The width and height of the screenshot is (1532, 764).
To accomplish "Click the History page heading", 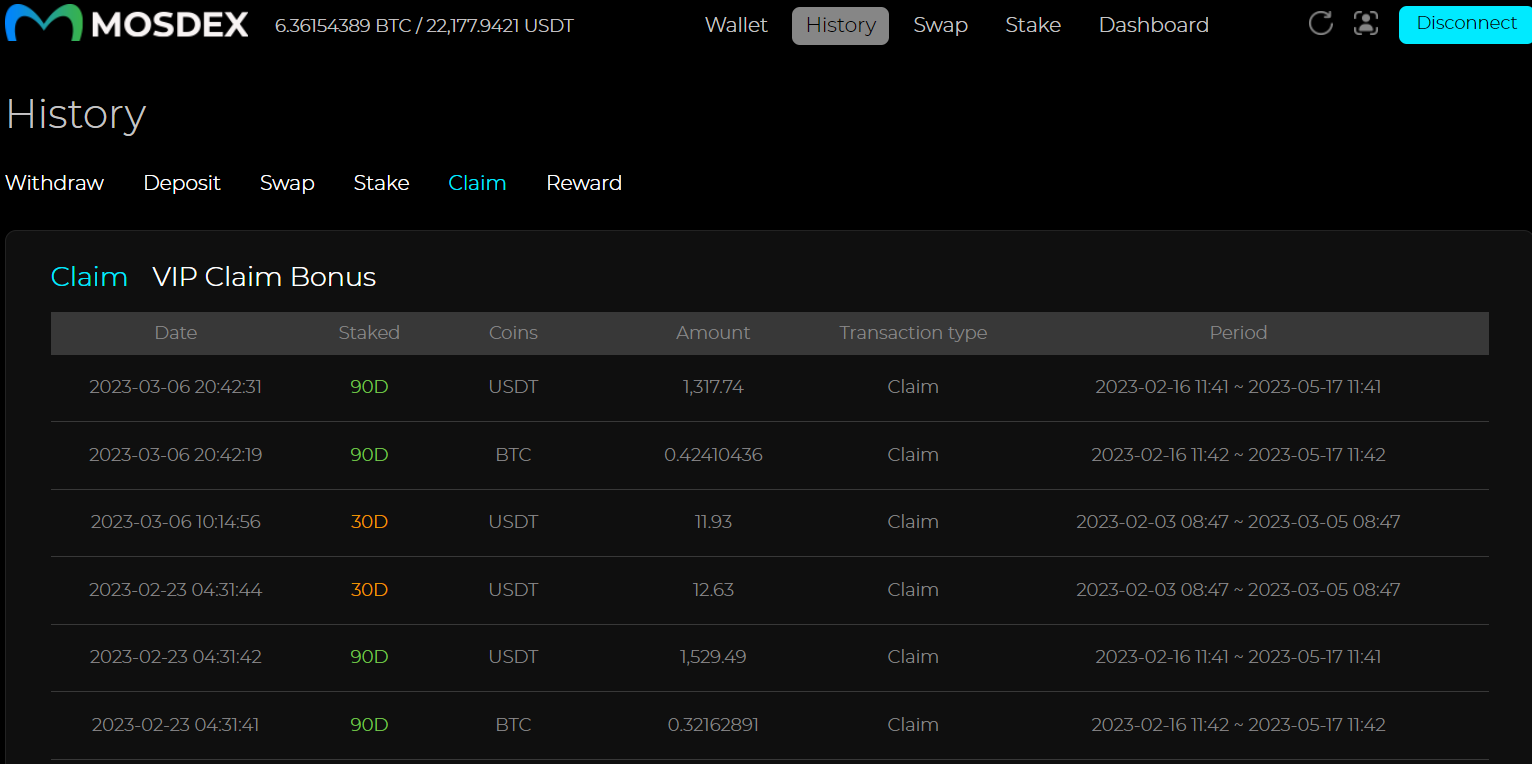I will [x=76, y=114].
